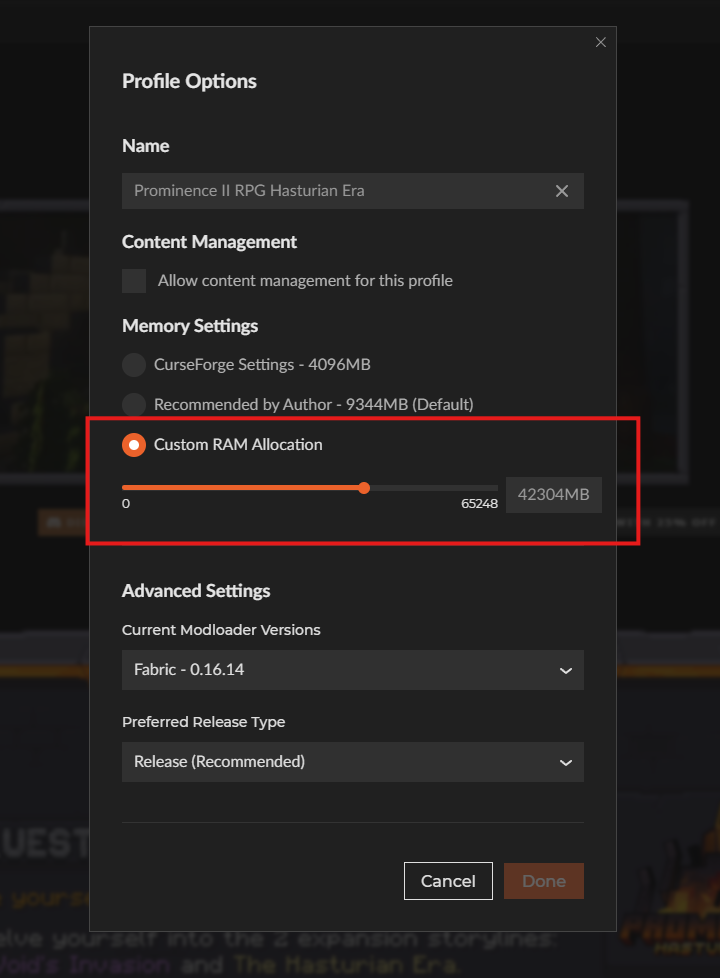Select the CurseForge Settings 4096MB radio button
Image resolution: width=720 pixels, height=978 pixels.
134,365
